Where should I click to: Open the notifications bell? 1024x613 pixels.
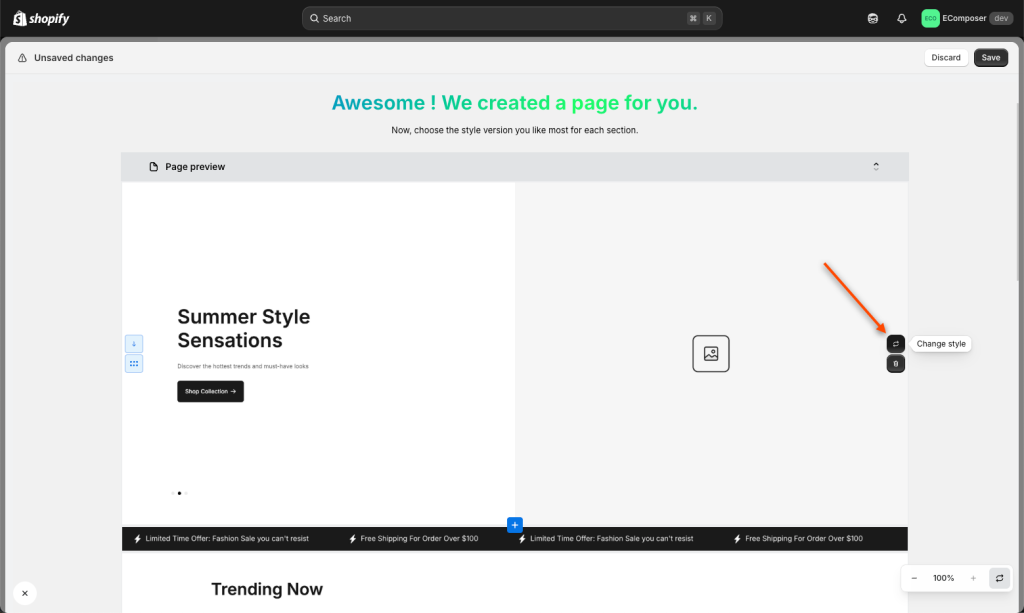(x=901, y=18)
